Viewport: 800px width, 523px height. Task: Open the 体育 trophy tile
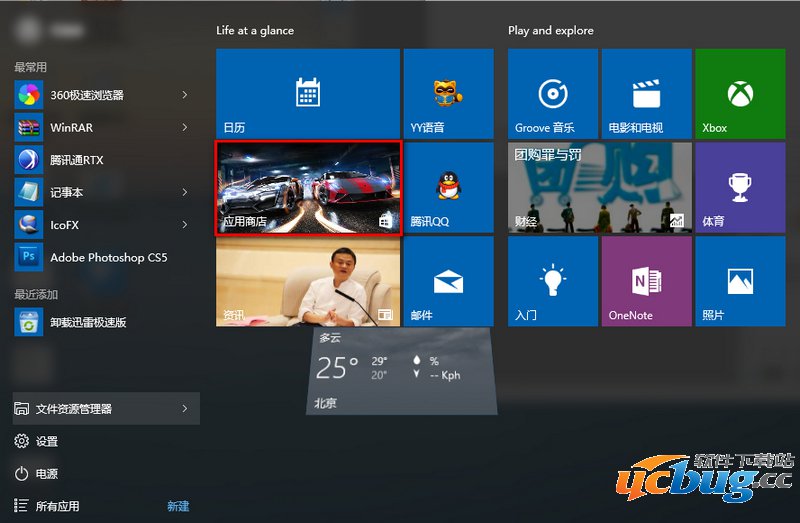coord(739,187)
